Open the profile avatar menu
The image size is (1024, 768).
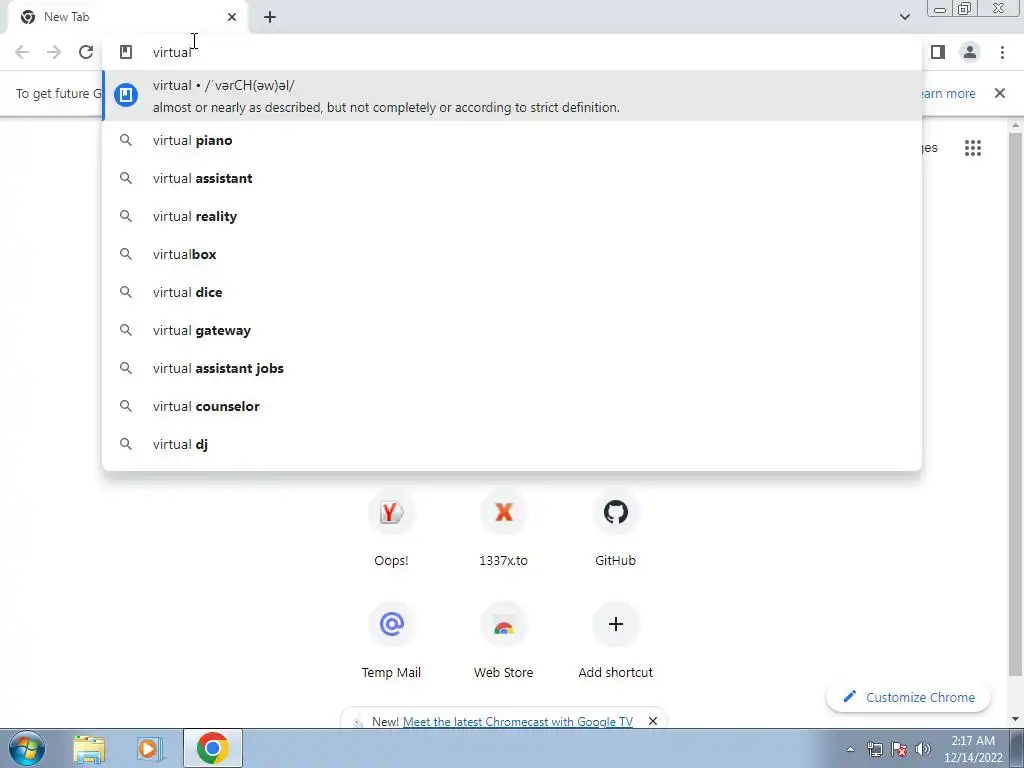[x=970, y=52]
